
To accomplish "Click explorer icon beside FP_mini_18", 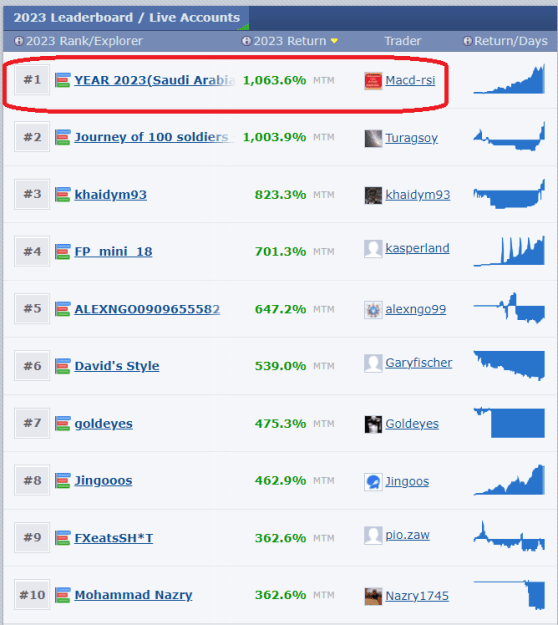I will coord(63,252).
